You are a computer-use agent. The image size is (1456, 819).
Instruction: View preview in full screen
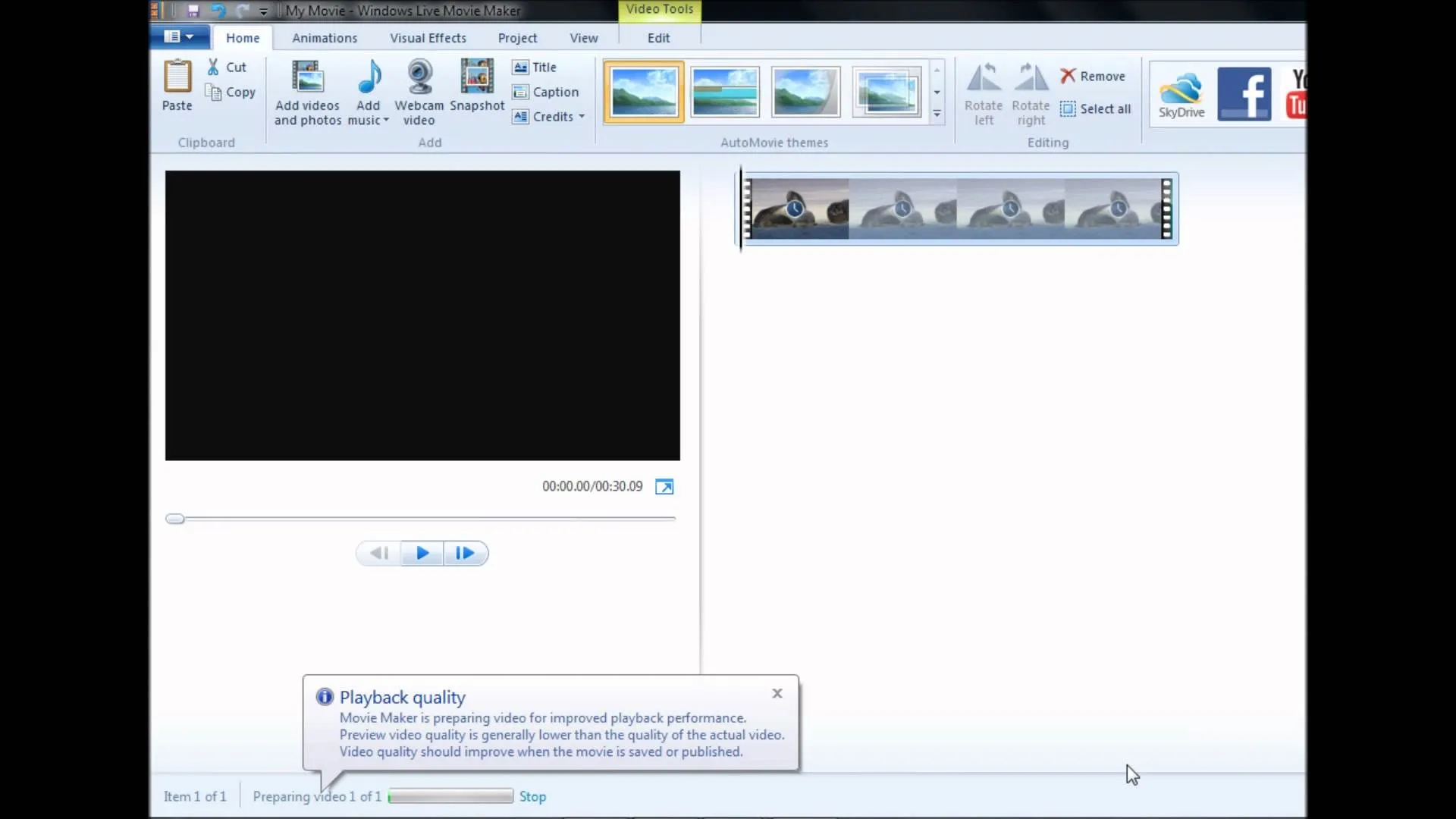tap(664, 487)
